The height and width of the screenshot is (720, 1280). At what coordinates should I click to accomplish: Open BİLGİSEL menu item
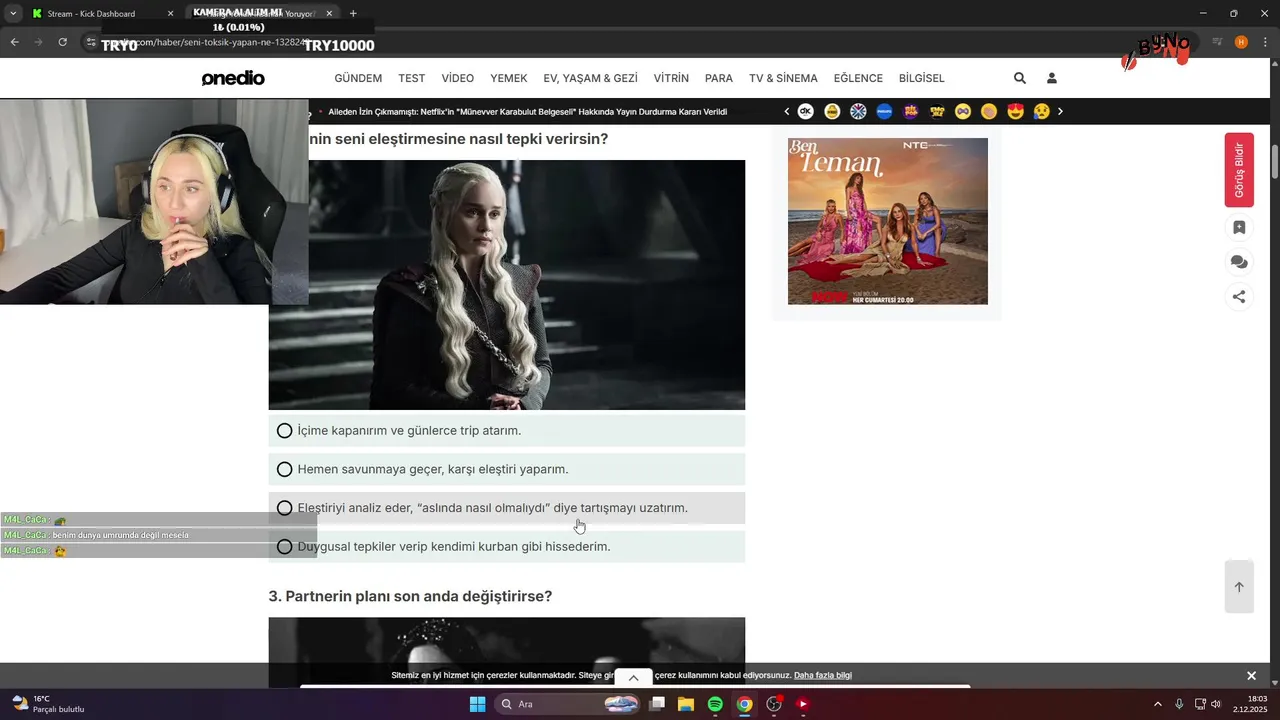click(922, 78)
